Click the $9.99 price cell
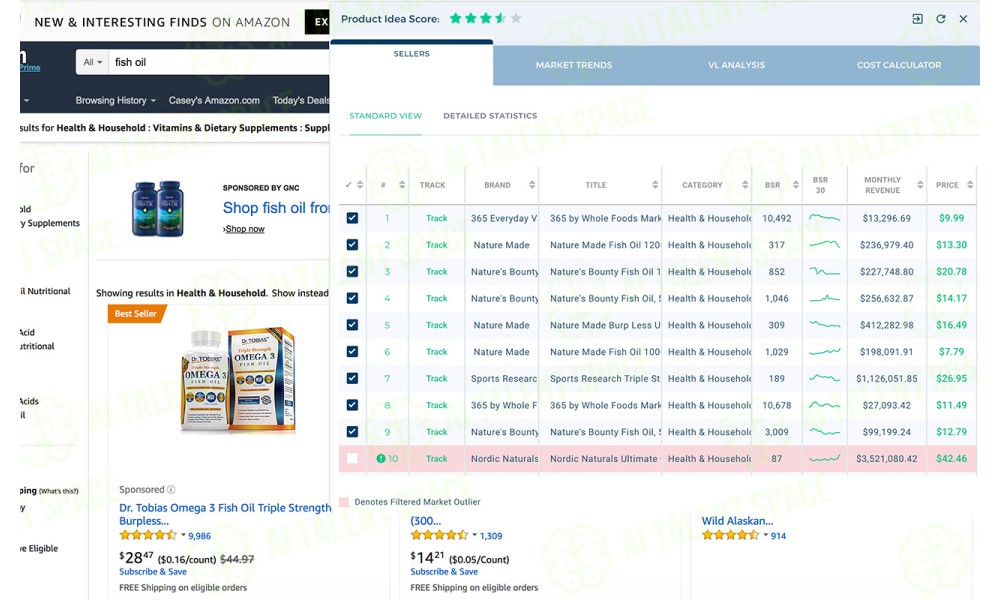Viewport: 1000px width, 600px height. click(x=952, y=218)
